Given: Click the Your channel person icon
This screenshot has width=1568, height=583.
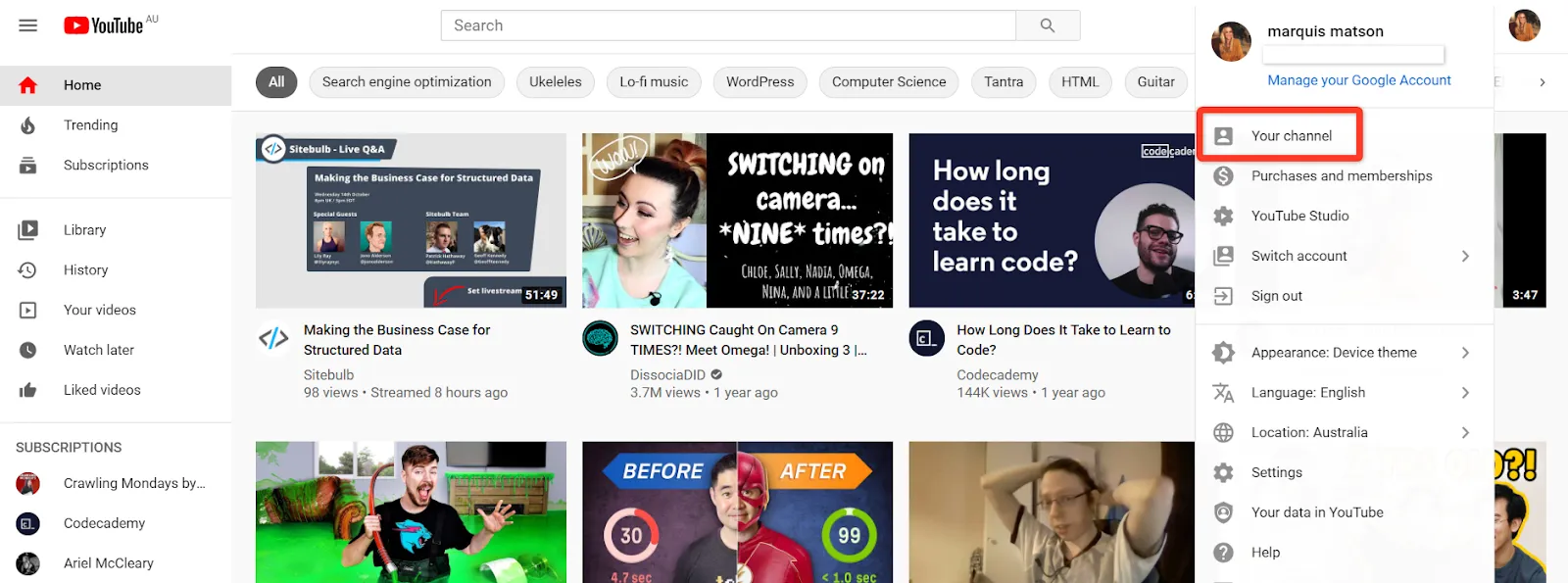Looking at the screenshot, I should pyautogui.click(x=1223, y=136).
